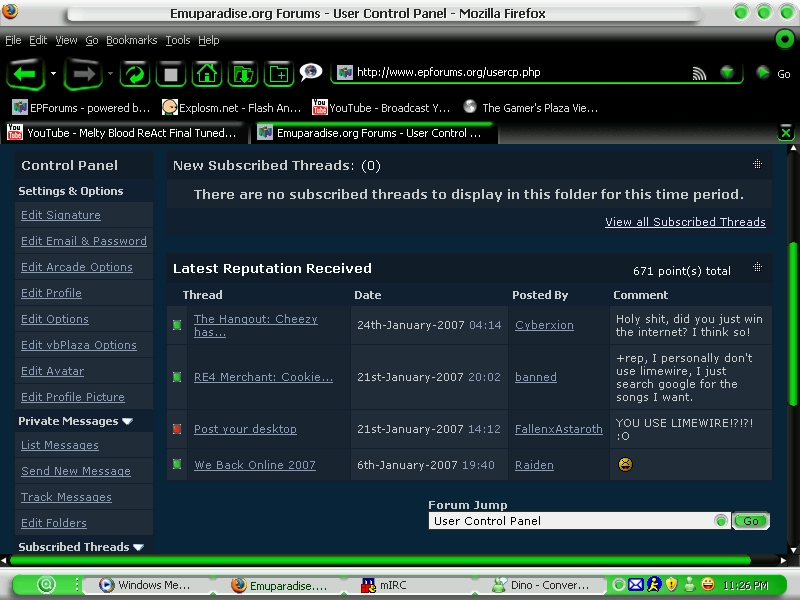Click the green Start button on taskbar
The image size is (800, 600).
click(x=46, y=584)
